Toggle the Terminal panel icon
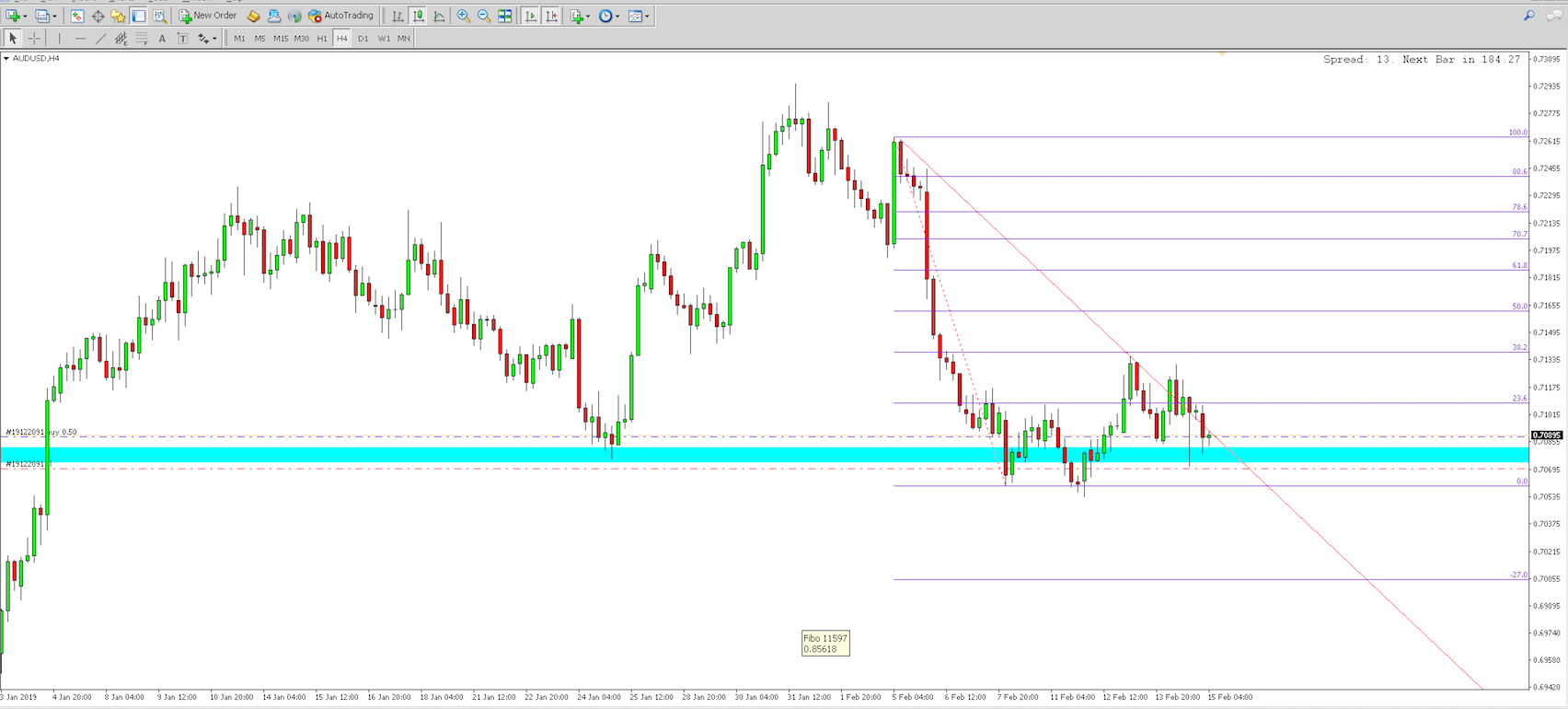 (x=139, y=16)
